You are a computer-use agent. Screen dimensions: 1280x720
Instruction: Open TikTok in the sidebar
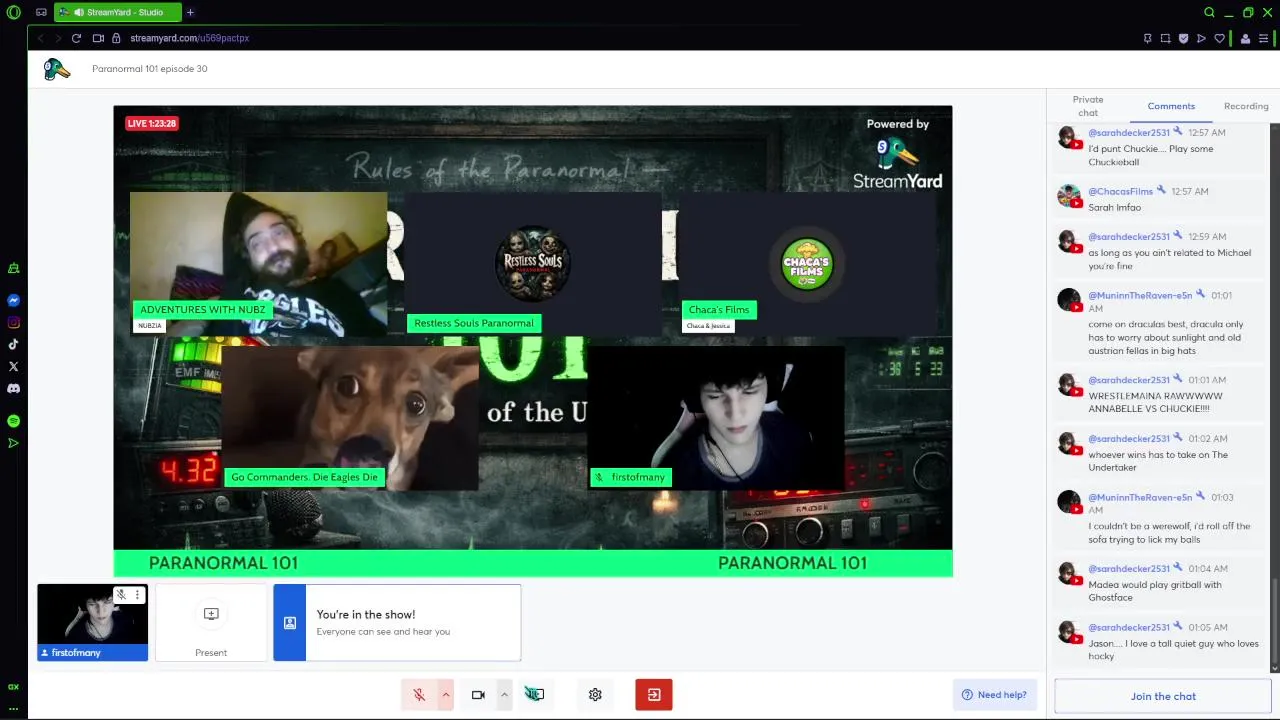pos(13,344)
